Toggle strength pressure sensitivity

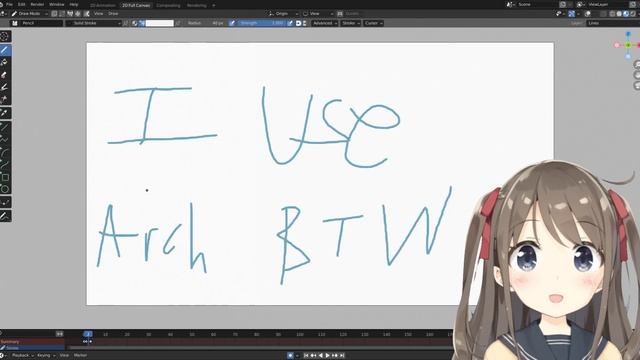point(290,23)
